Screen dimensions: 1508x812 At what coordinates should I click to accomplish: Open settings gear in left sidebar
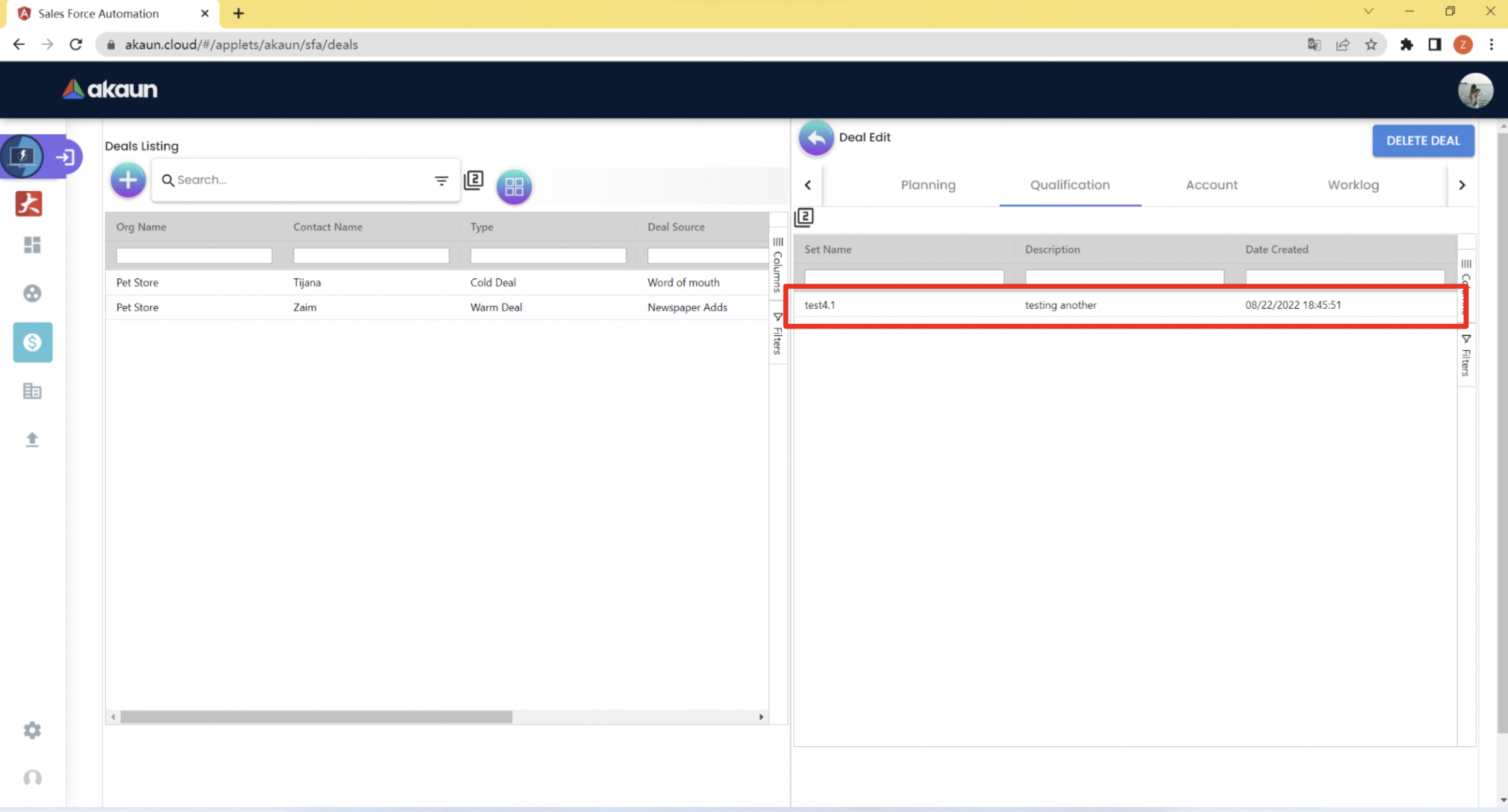click(32, 731)
